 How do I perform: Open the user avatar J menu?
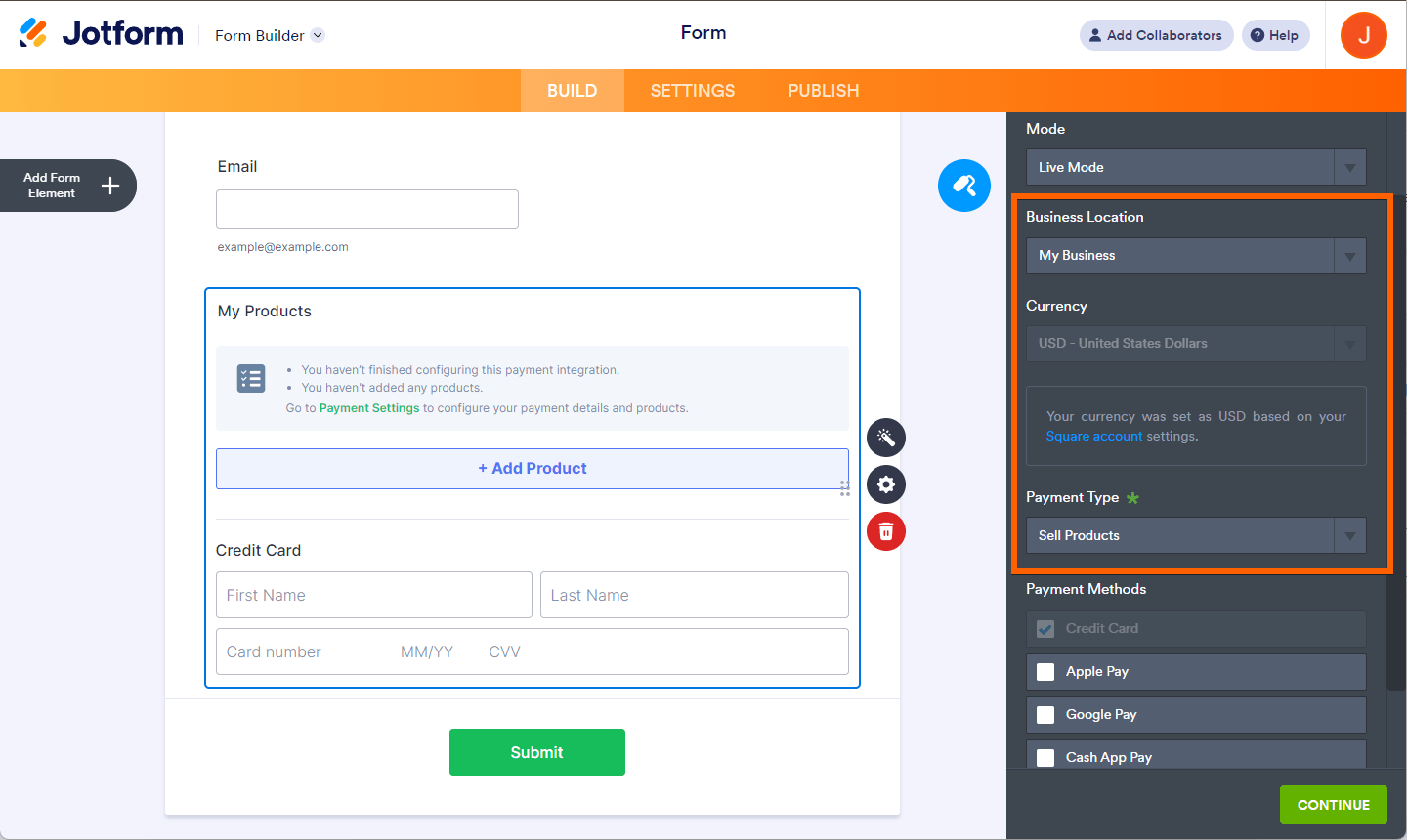(x=1364, y=35)
